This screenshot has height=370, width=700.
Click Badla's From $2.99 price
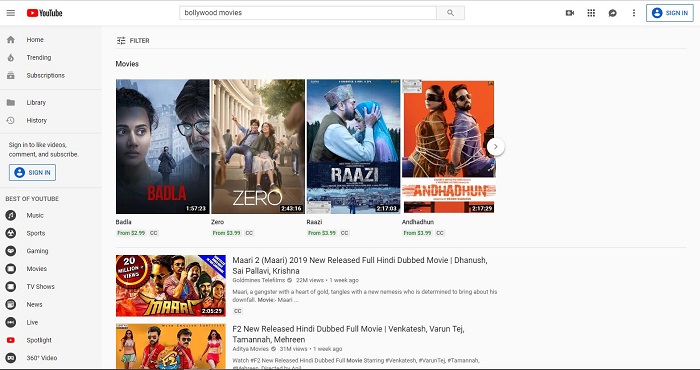coord(131,233)
